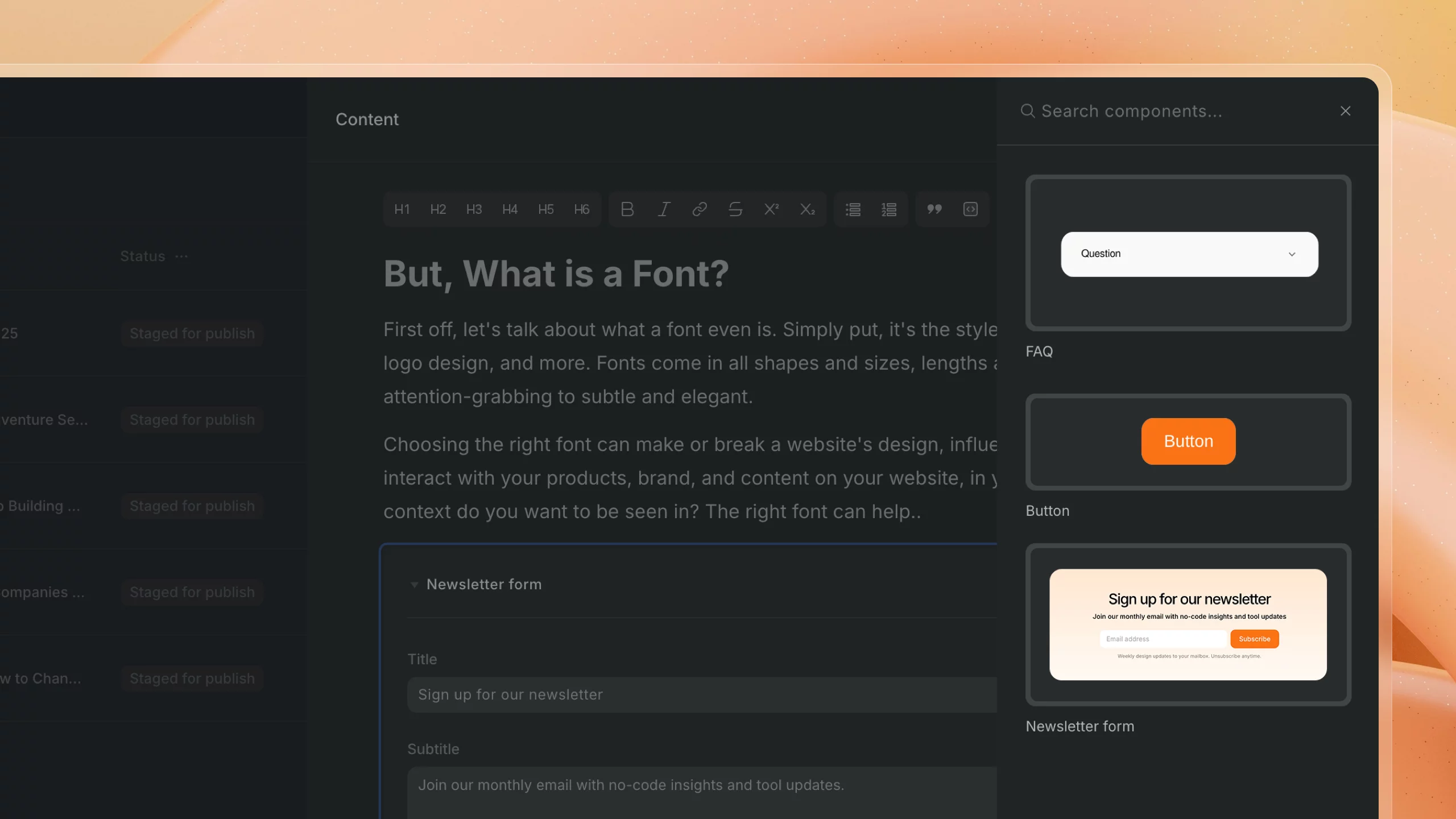Click the Search components field

(x=1132, y=111)
